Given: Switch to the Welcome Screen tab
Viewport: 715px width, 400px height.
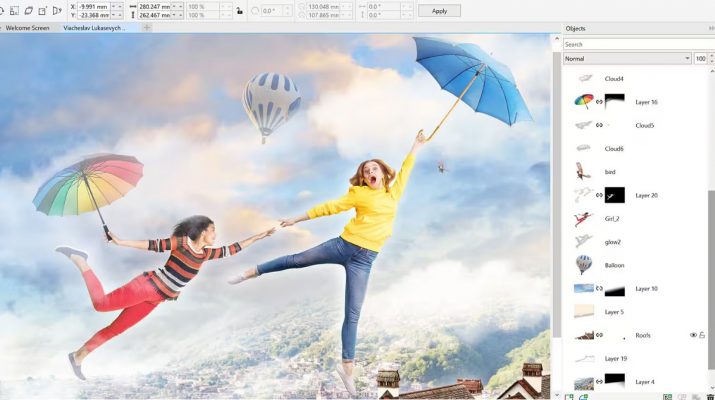Looking at the screenshot, I should 27,28.
